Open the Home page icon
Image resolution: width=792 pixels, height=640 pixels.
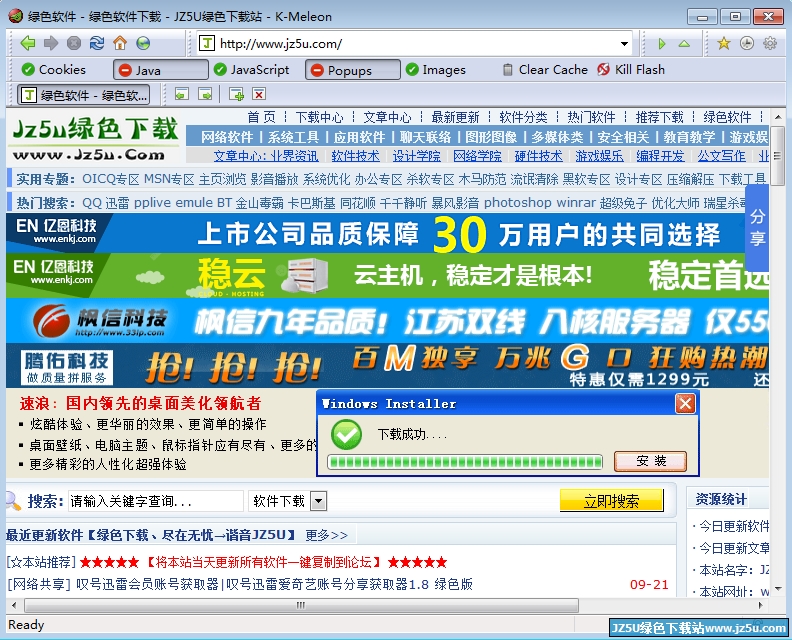pos(120,43)
